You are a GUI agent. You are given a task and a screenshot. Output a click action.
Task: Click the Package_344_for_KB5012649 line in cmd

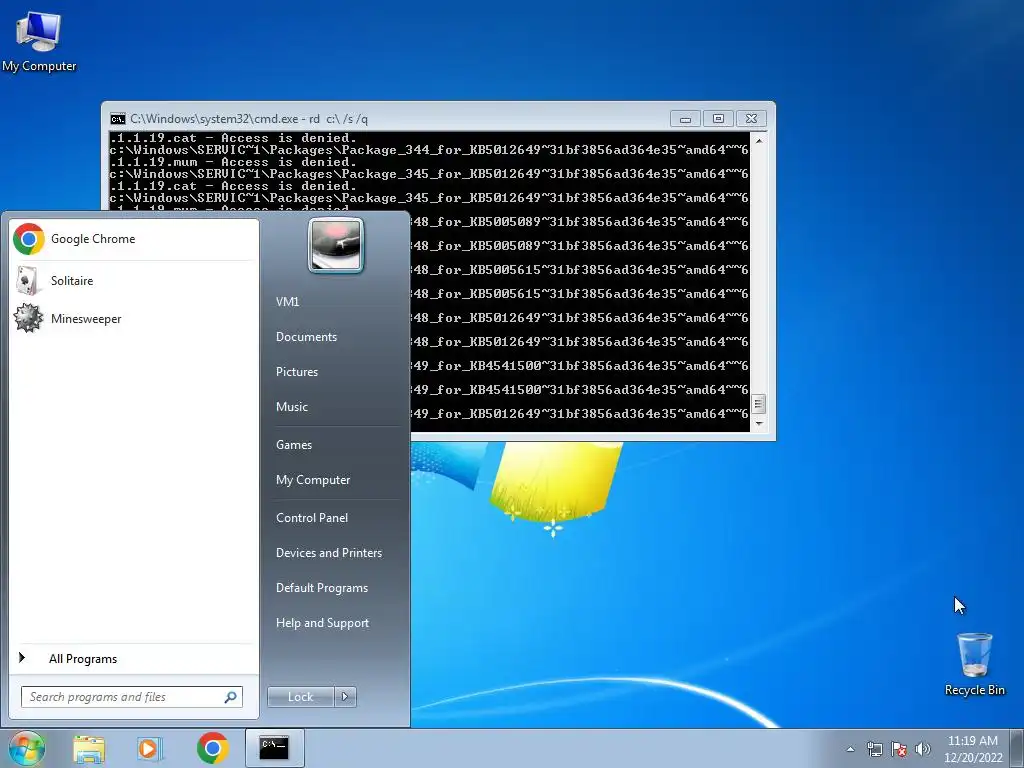(x=429, y=150)
